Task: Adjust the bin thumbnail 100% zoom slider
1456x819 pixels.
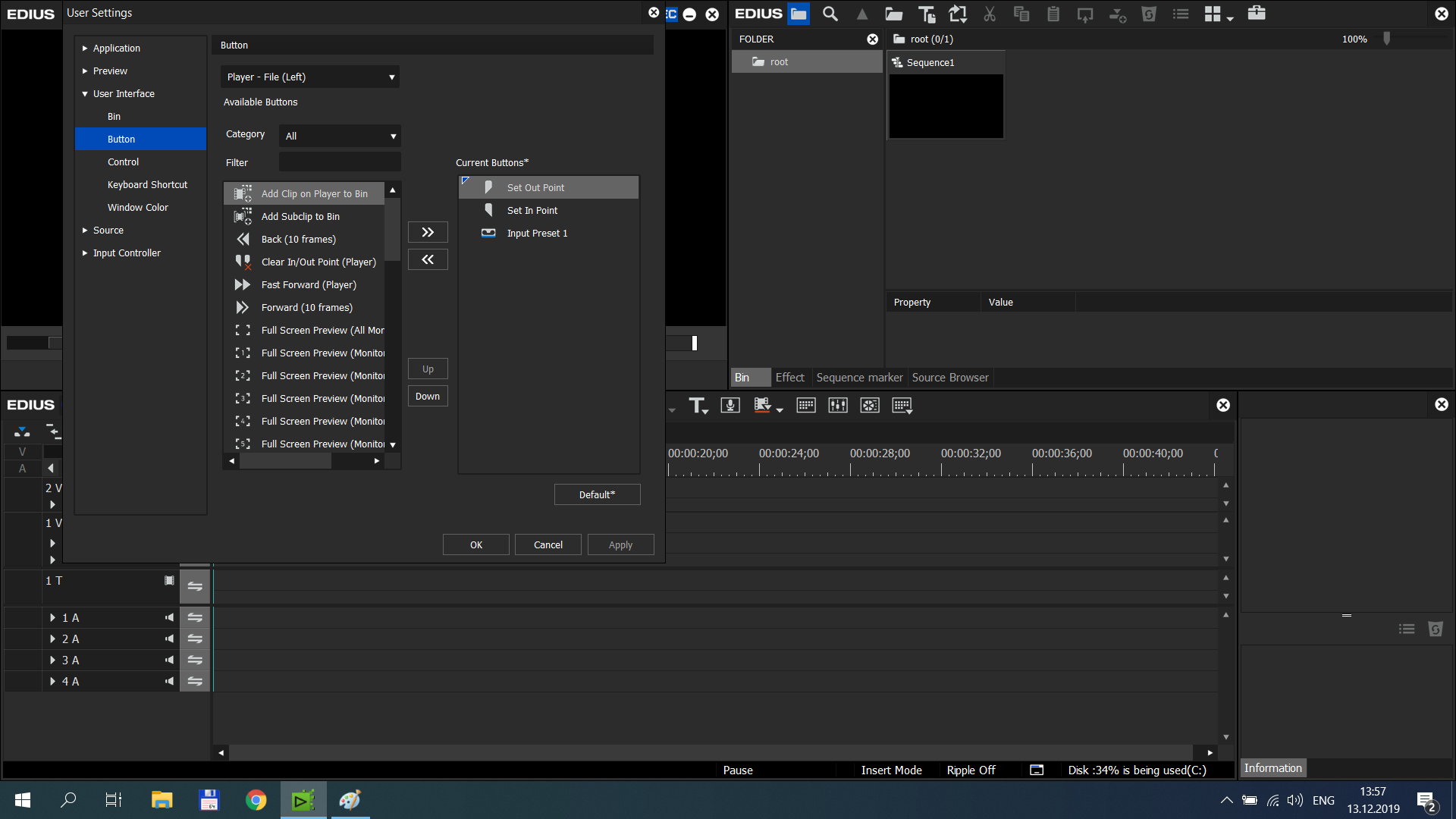Action: [x=1386, y=39]
